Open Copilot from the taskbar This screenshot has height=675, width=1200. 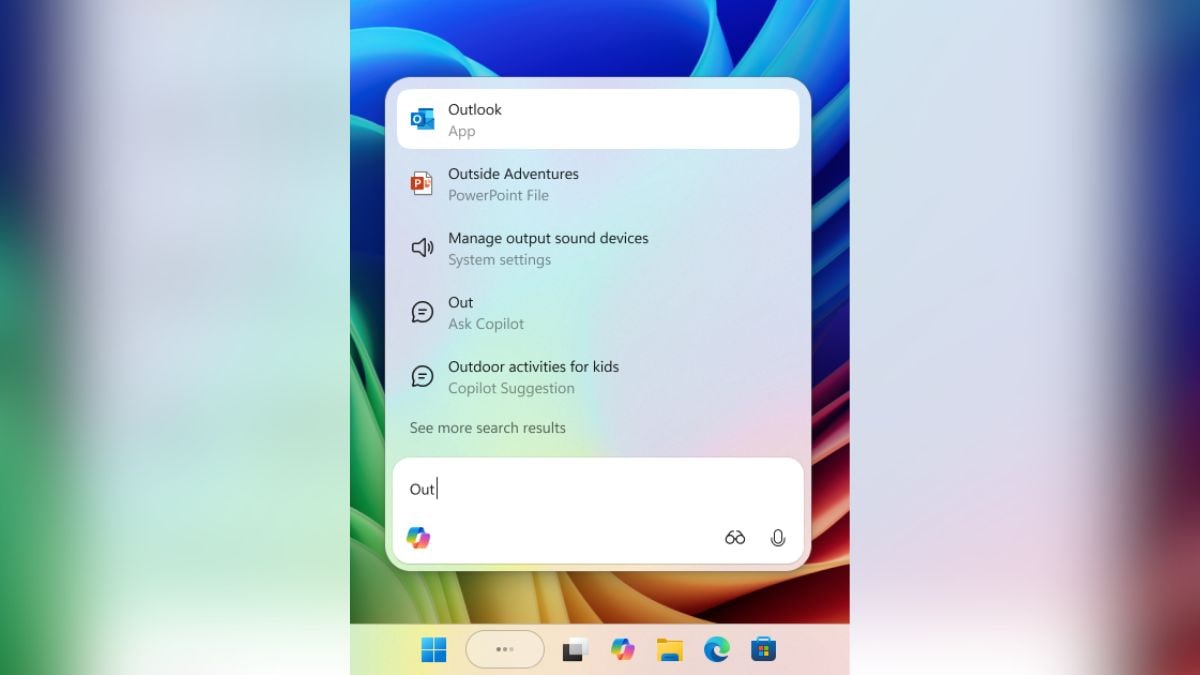pos(622,649)
